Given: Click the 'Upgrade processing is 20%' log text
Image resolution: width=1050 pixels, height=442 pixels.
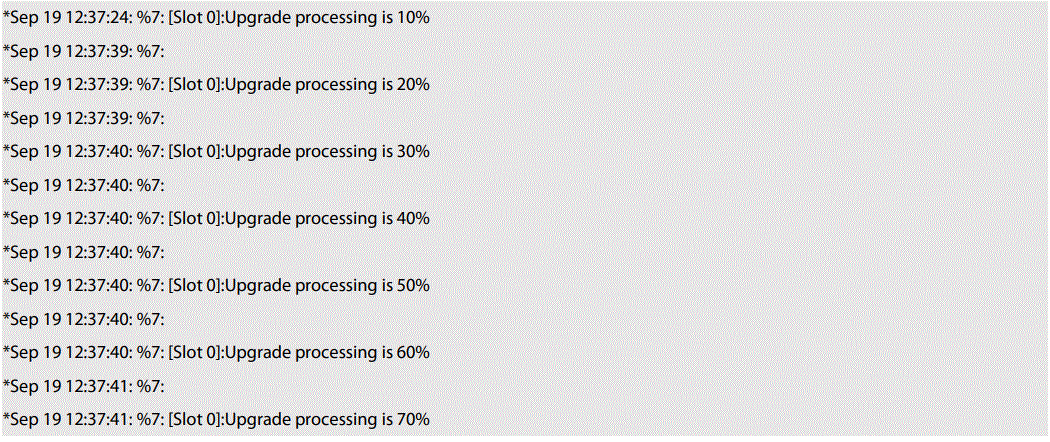Looking at the screenshot, I should (328, 85).
